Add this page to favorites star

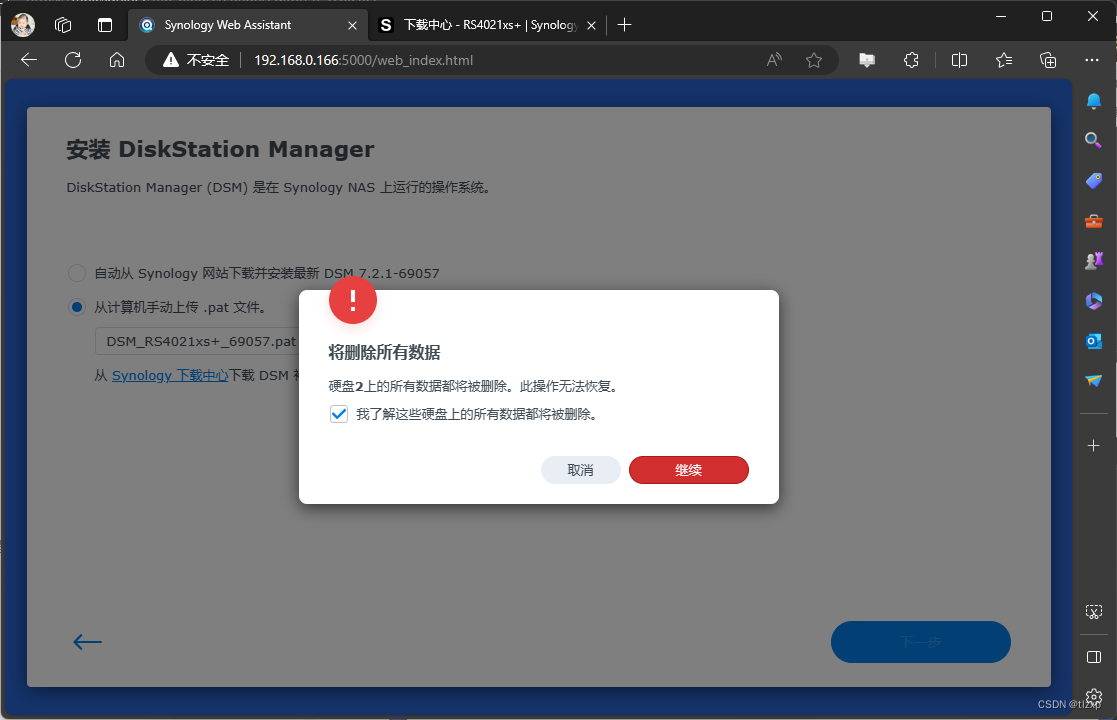814,60
